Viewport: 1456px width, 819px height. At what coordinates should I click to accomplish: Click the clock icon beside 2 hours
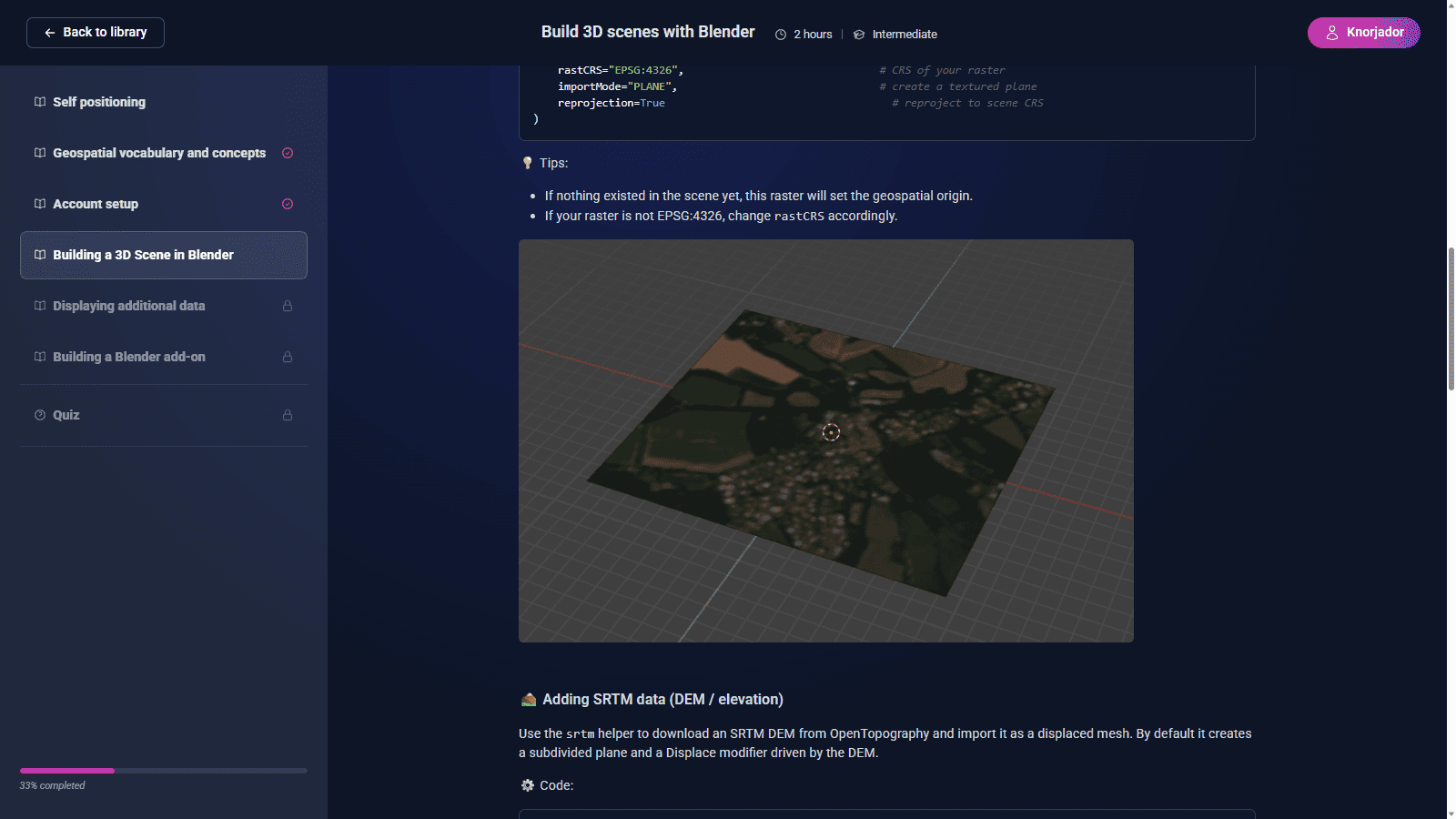click(781, 35)
